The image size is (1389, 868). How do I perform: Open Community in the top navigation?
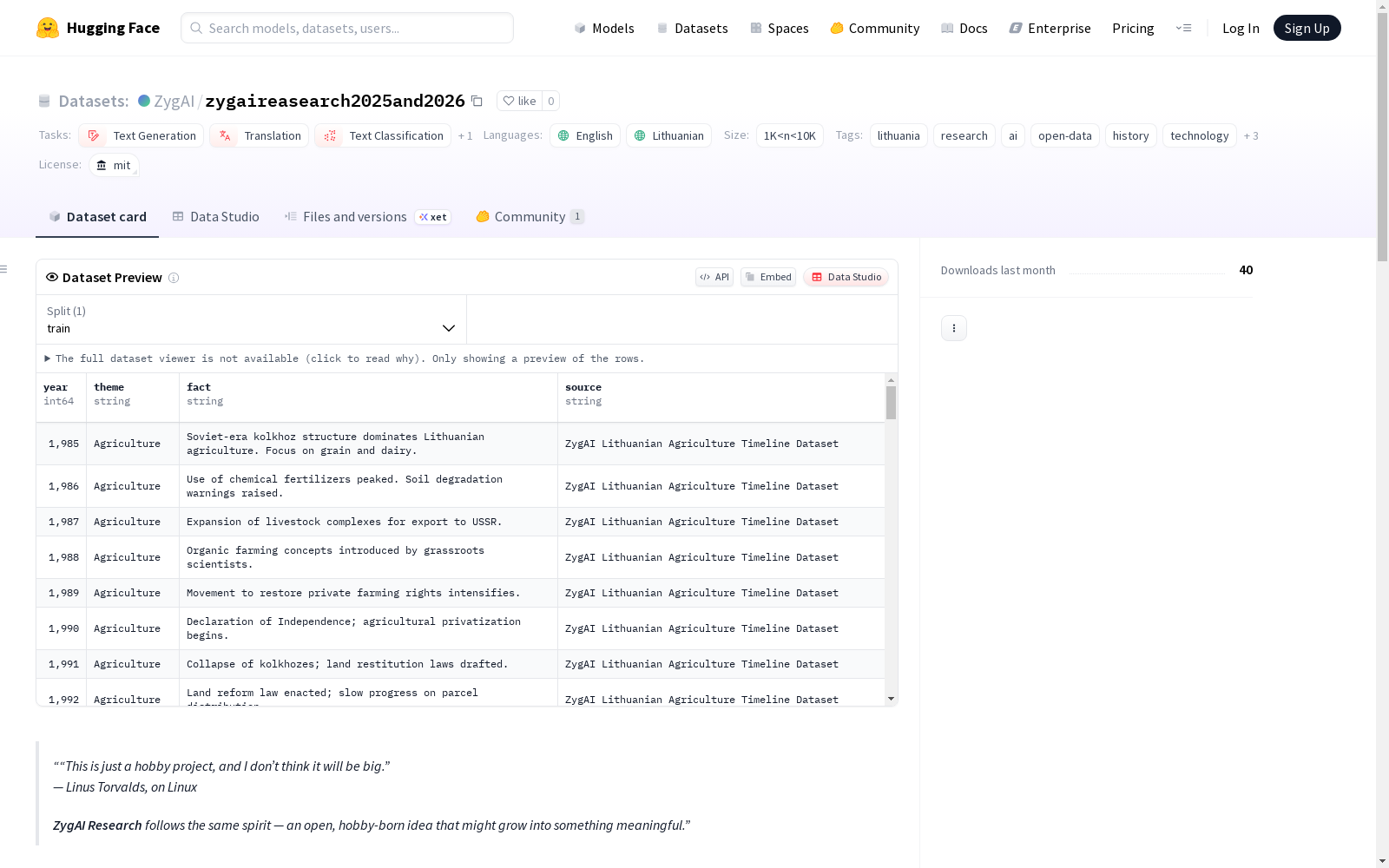pyautogui.click(x=875, y=28)
